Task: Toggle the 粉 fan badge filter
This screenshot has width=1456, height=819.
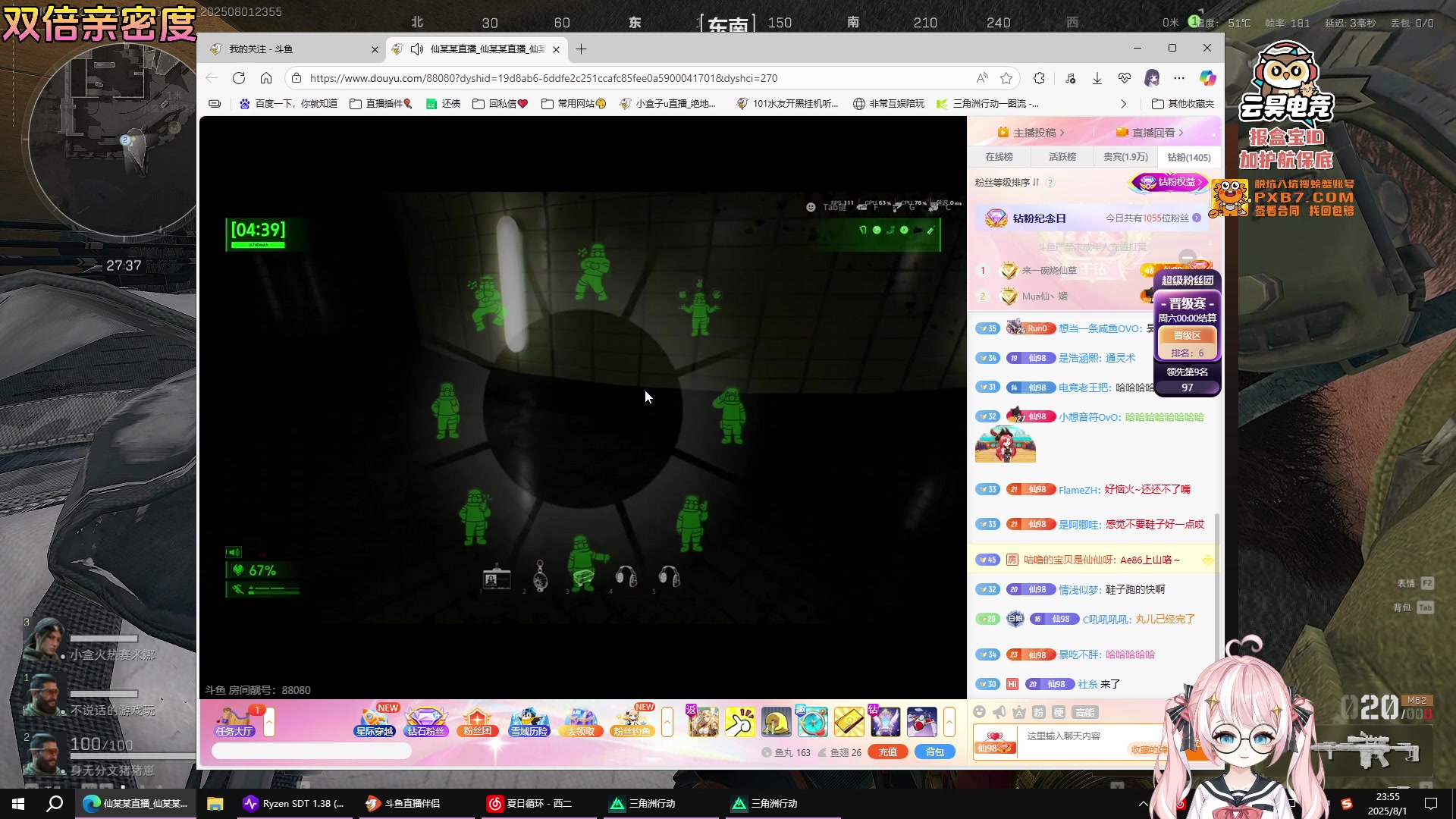Action: coord(1039,712)
